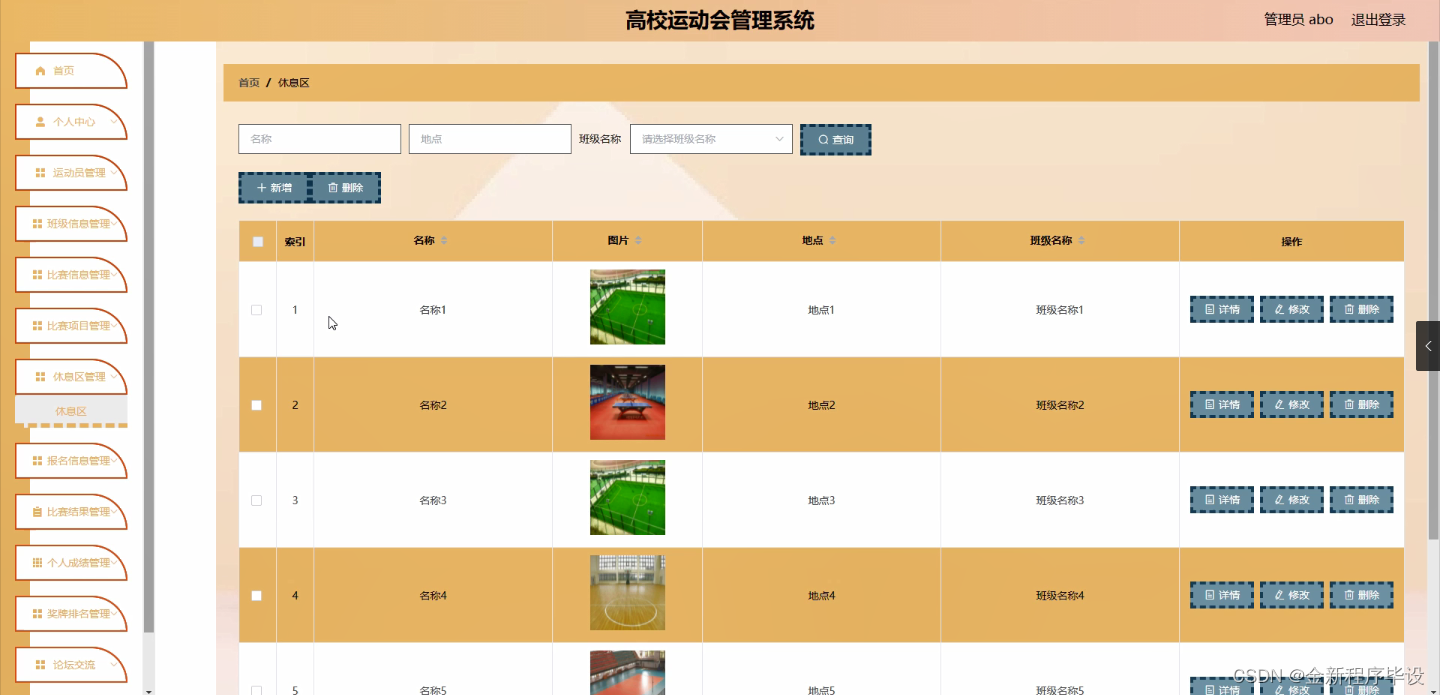Click the plus icon in 新增 button
The image size is (1440, 695).
(x=262, y=188)
